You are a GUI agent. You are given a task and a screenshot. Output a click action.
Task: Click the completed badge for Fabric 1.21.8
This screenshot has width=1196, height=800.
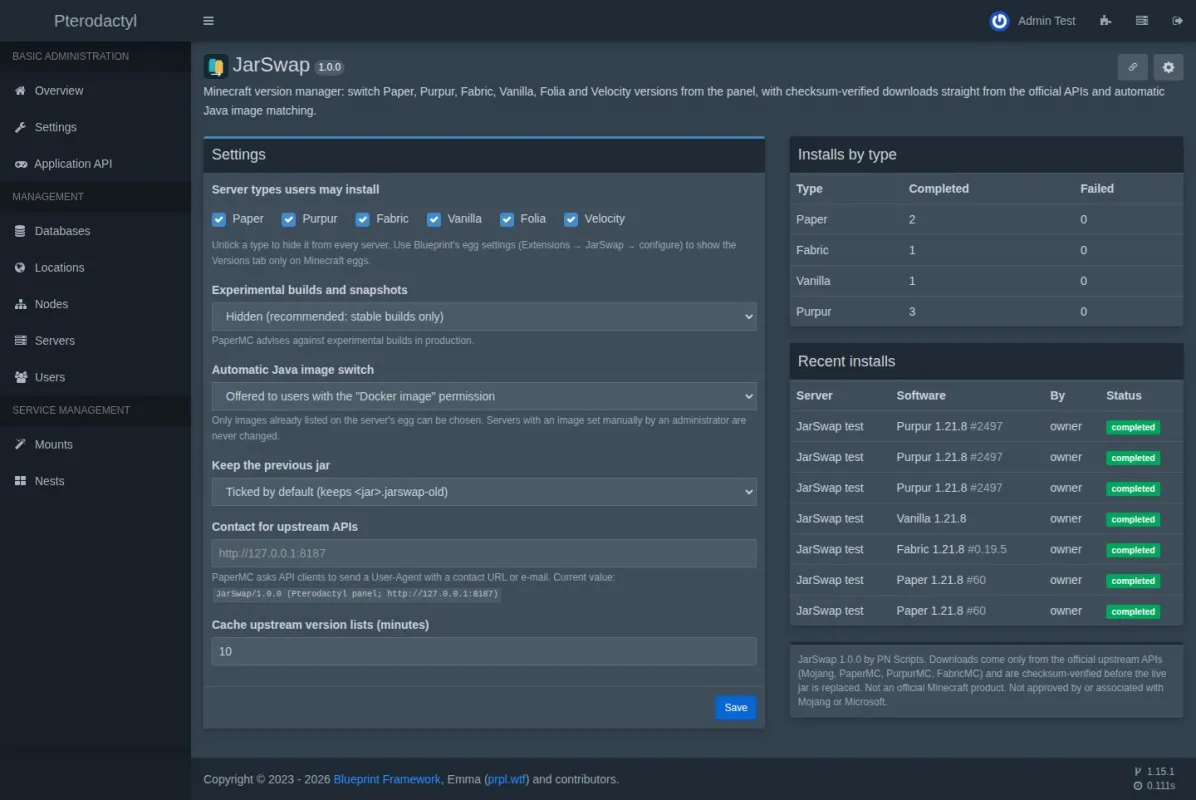coord(1133,550)
